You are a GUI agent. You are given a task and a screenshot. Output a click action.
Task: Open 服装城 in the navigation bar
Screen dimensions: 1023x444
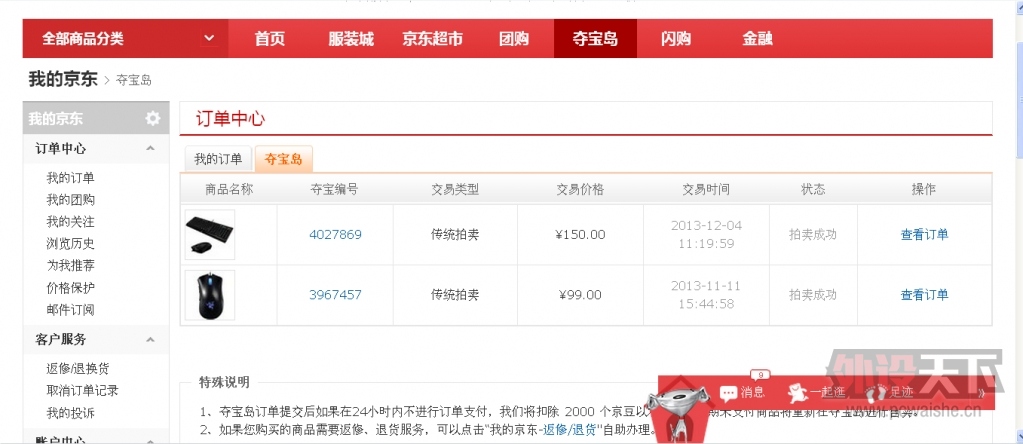(351, 39)
